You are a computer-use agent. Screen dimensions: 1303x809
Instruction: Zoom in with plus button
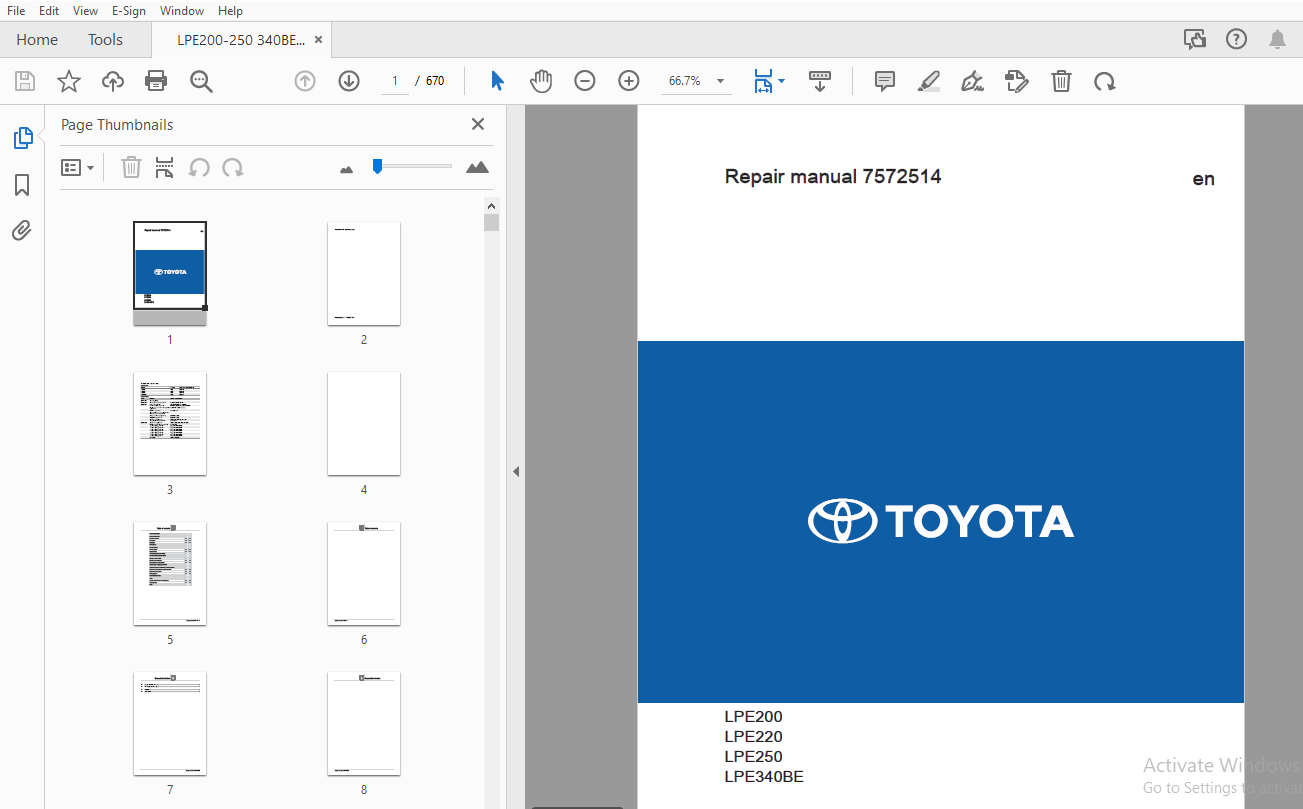coord(629,81)
